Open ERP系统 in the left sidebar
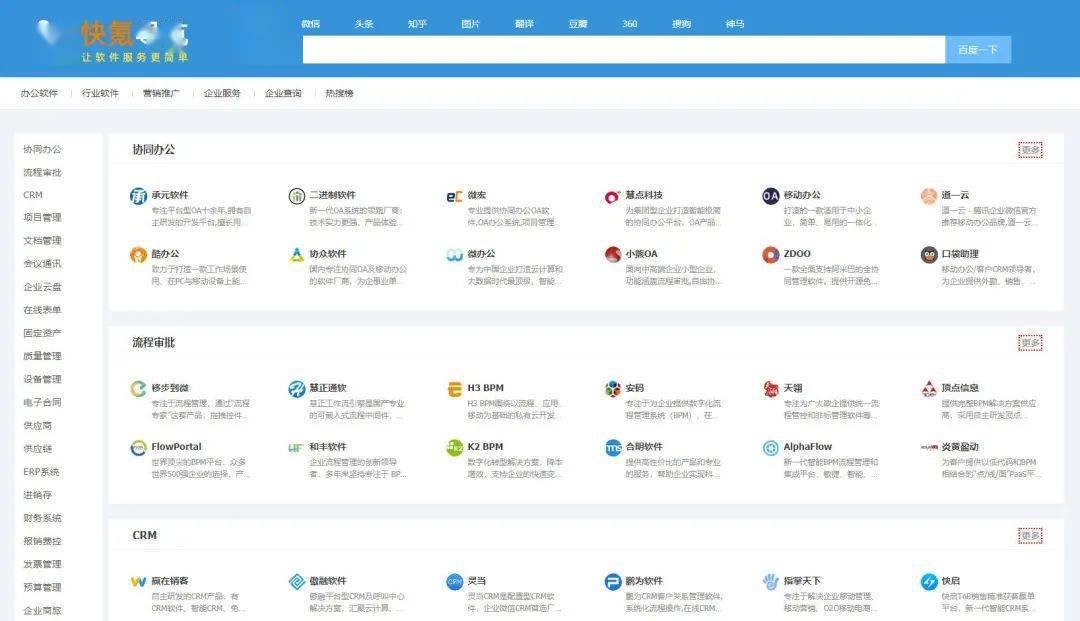The image size is (1080, 621). [41, 472]
